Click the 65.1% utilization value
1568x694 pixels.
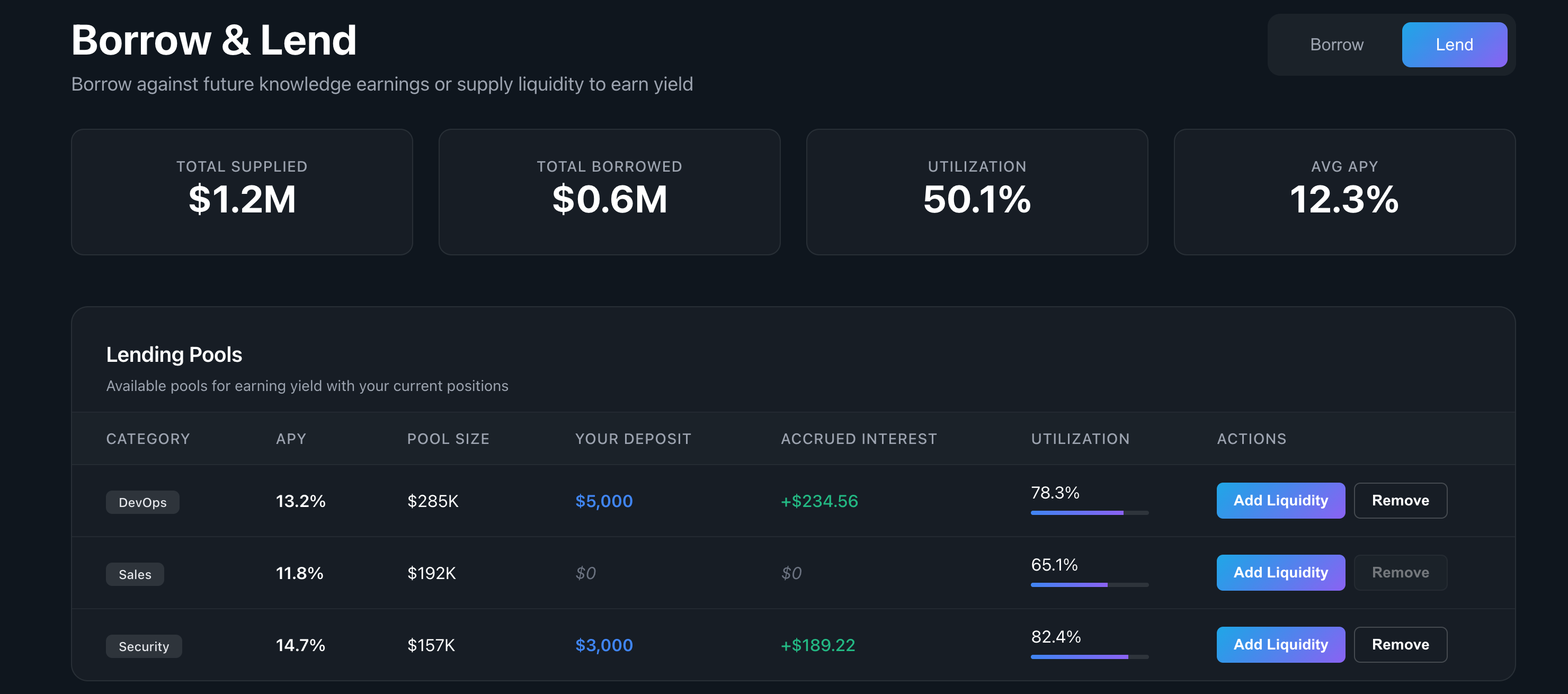pyautogui.click(x=1054, y=564)
